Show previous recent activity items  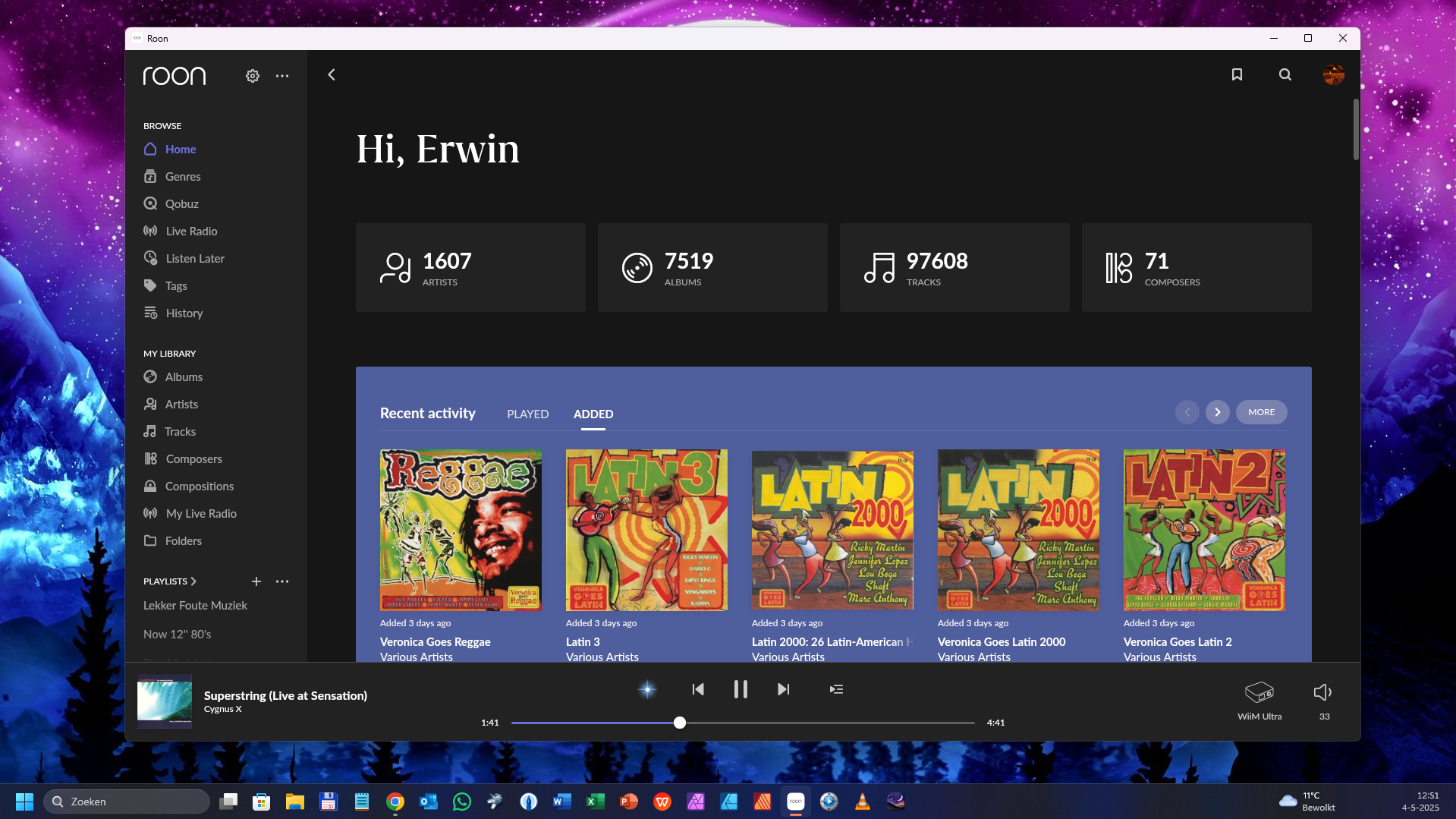[1187, 412]
